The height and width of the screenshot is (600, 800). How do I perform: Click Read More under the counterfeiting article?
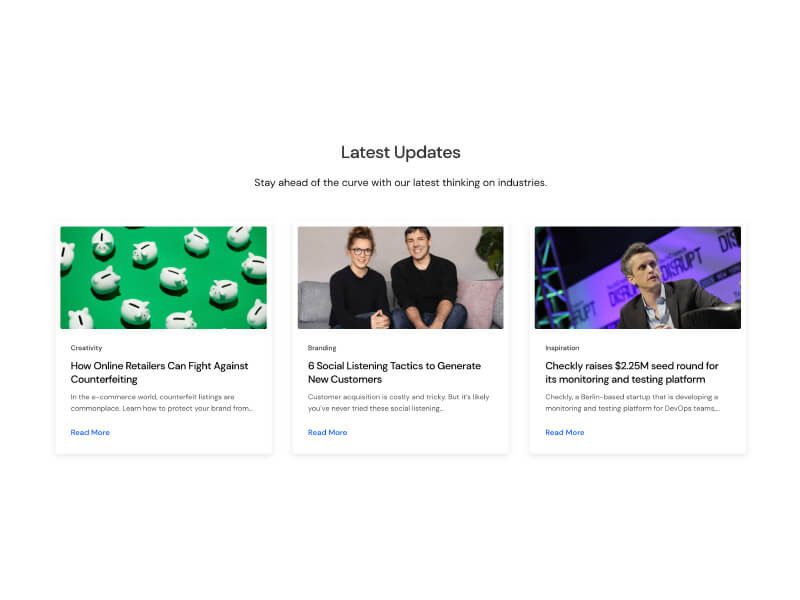[90, 432]
